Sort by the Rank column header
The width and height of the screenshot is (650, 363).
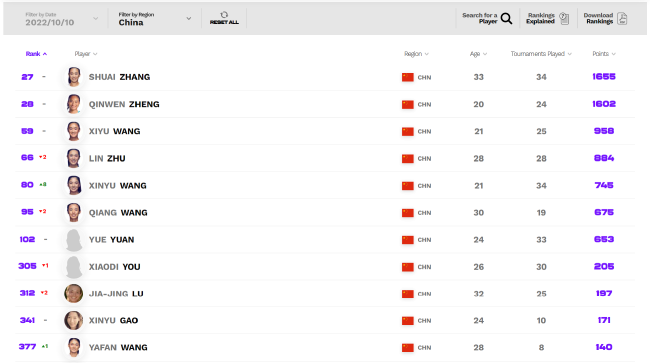pos(36,54)
